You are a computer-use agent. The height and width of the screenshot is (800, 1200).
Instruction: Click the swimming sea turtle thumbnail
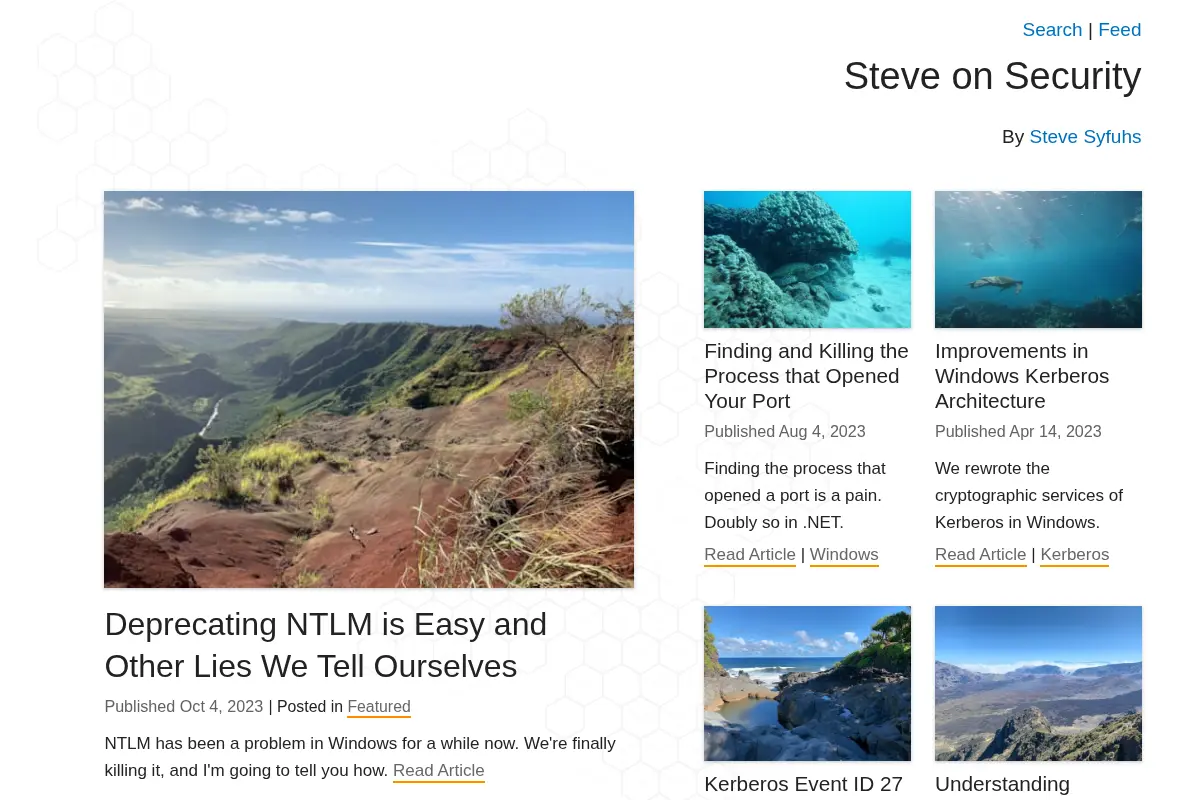coord(1038,259)
